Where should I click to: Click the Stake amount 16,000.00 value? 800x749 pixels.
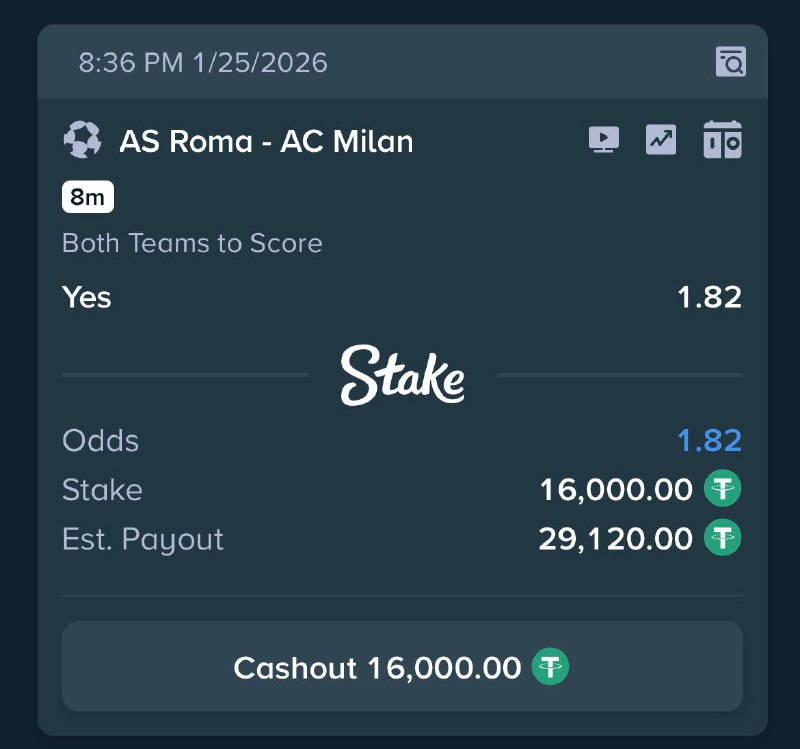pos(617,490)
